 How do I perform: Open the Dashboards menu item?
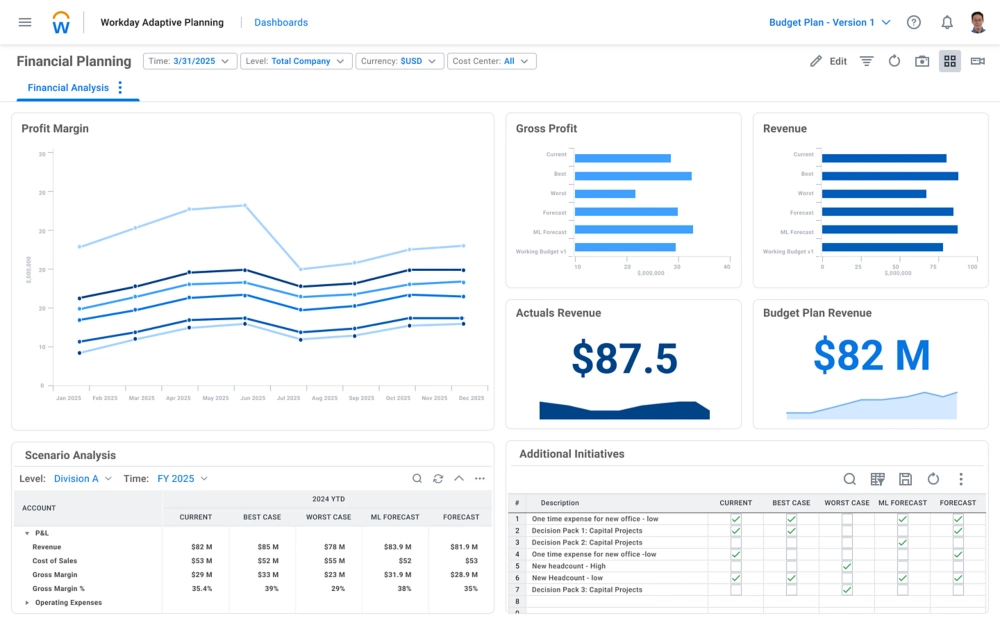click(x=281, y=22)
